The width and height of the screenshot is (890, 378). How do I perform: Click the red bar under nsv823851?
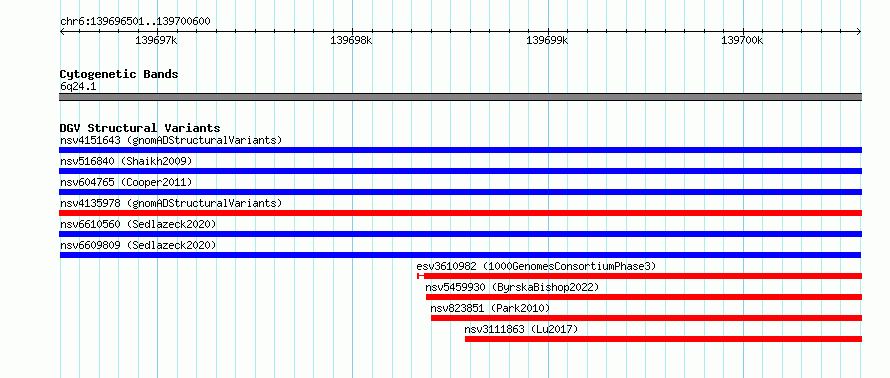click(646, 318)
